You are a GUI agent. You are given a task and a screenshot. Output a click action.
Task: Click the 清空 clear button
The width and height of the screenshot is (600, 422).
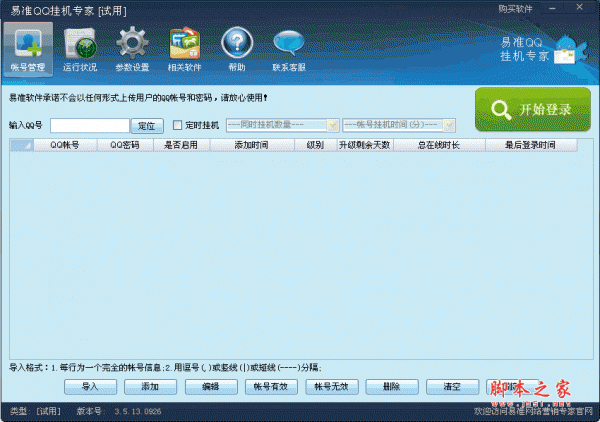point(452,387)
